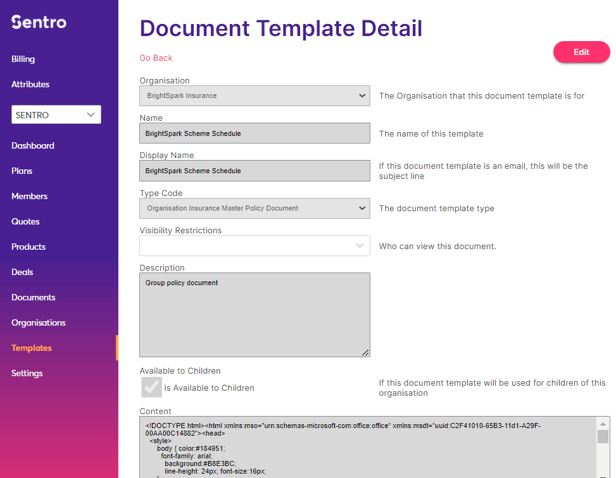
Task: Open the Type Code dropdown
Action: tap(255, 208)
